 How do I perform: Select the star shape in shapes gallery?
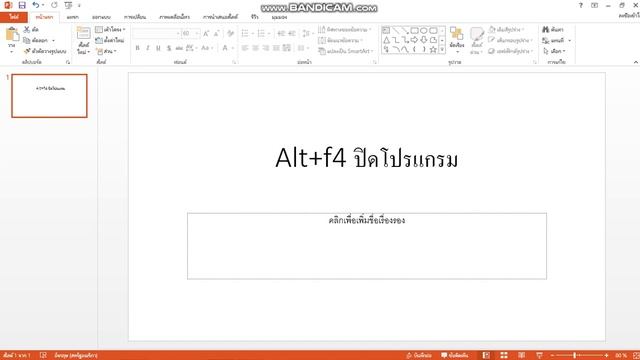(433, 49)
